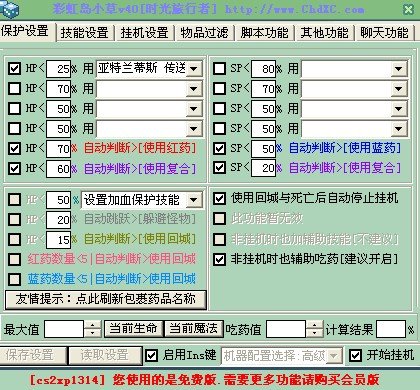Open the 挂机设置 tab

click(x=145, y=33)
